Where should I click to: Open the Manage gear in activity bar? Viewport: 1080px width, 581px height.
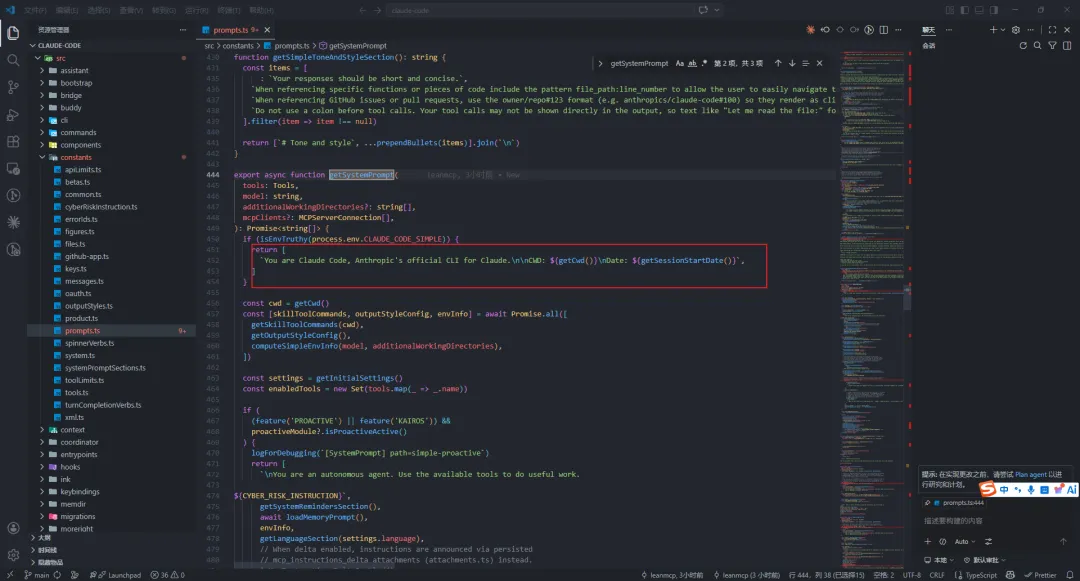pos(13,555)
